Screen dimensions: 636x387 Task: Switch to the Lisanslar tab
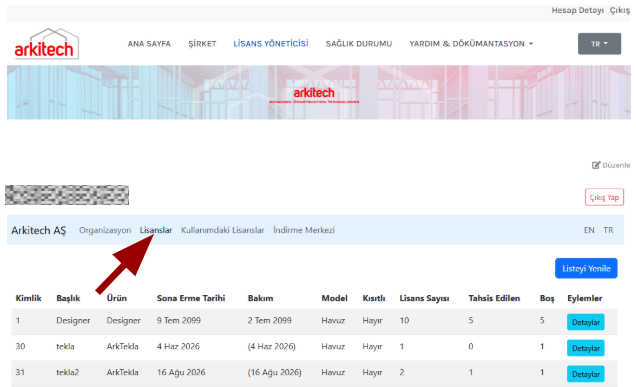pos(156,230)
